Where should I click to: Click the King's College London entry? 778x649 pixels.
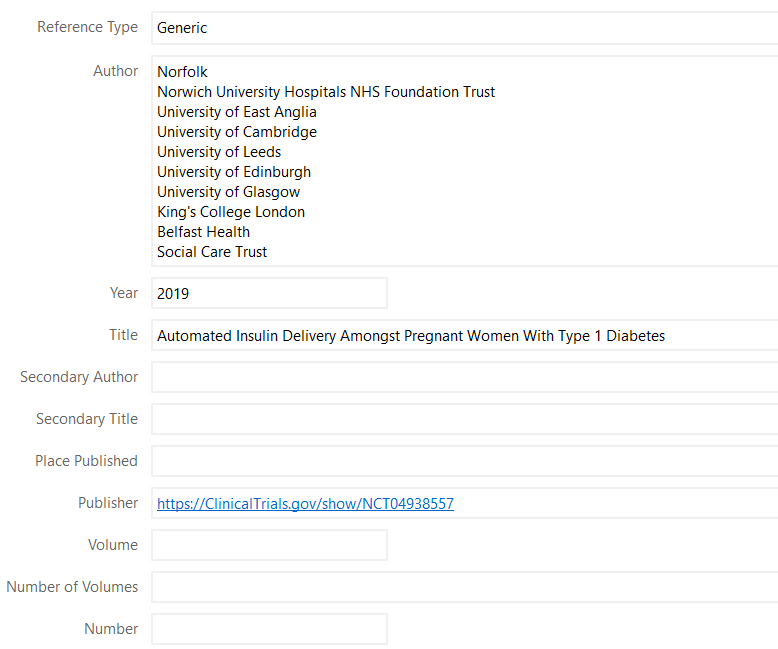[231, 212]
